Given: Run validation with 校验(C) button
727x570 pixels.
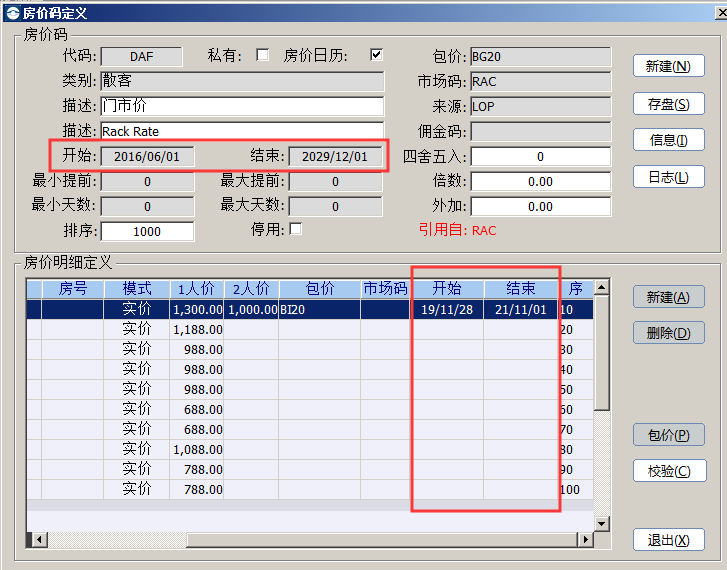Looking at the screenshot, I should coord(668,471).
